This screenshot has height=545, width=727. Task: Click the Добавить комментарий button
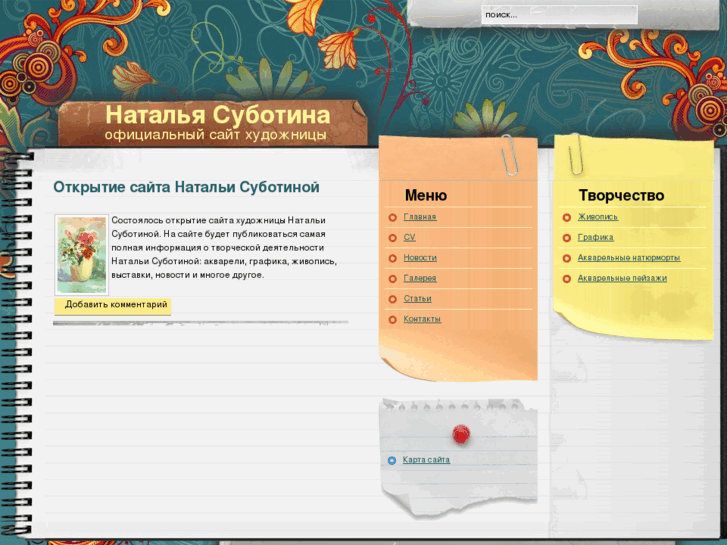(x=113, y=306)
